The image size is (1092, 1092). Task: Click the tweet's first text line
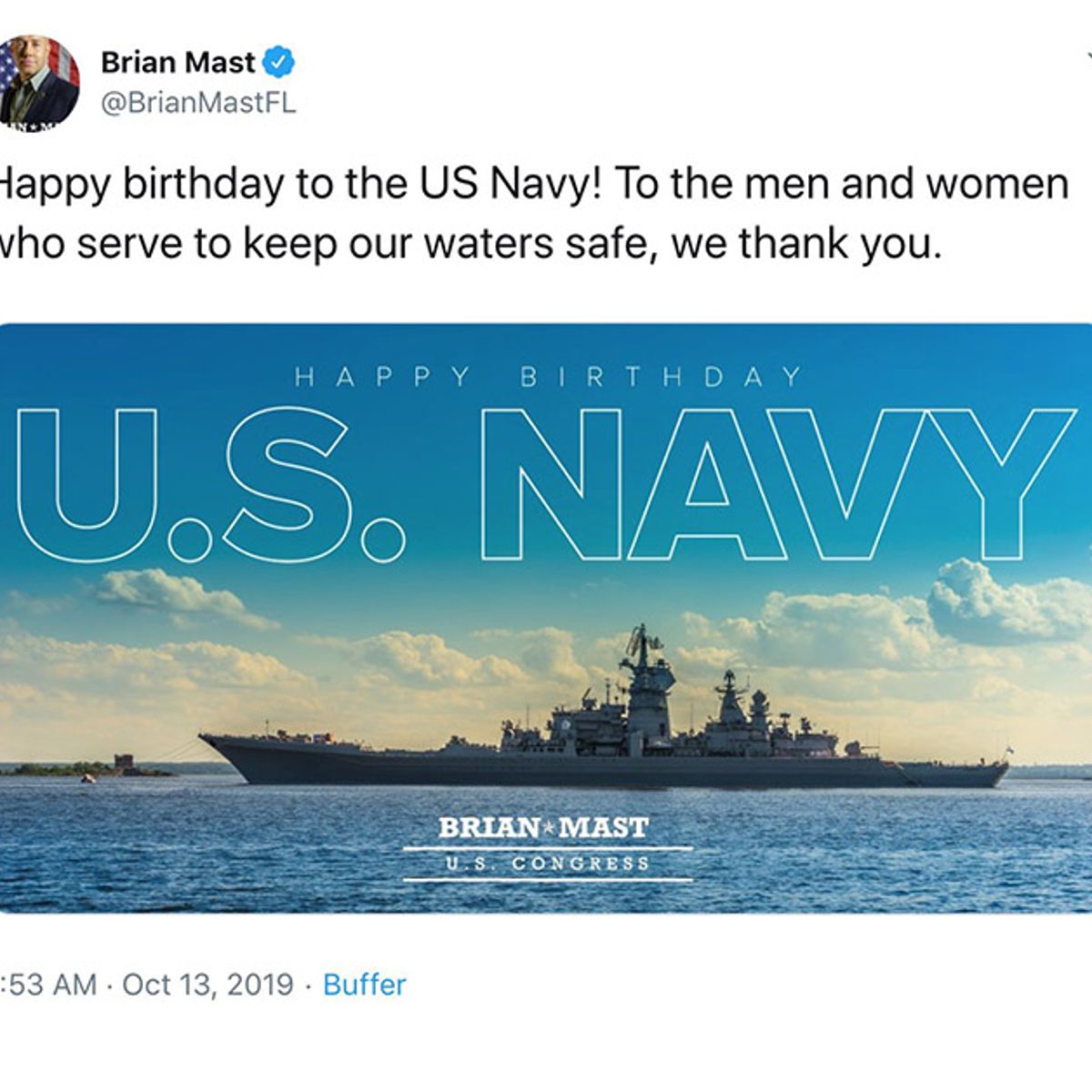[x=532, y=184]
